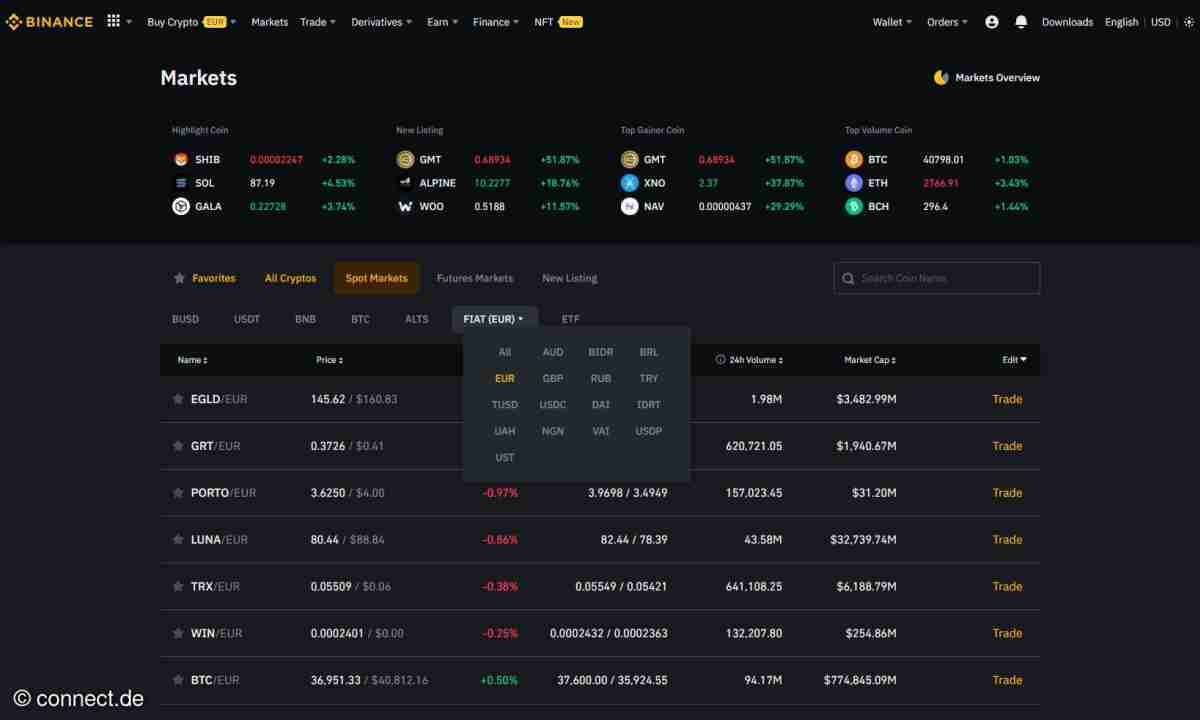Expand the Wallet dropdown
This screenshot has width=1200, height=720.
click(x=890, y=21)
